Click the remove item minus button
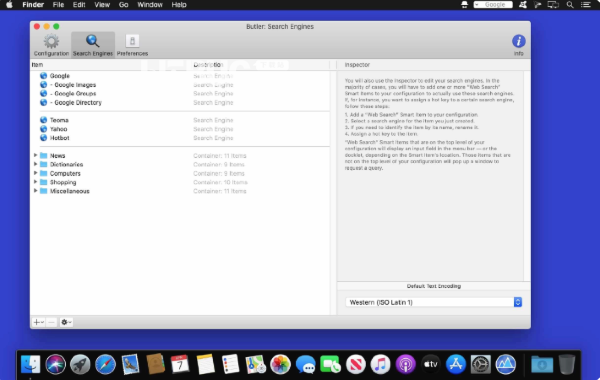The width and height of the screenshot is (600, 380). (51, 322)
